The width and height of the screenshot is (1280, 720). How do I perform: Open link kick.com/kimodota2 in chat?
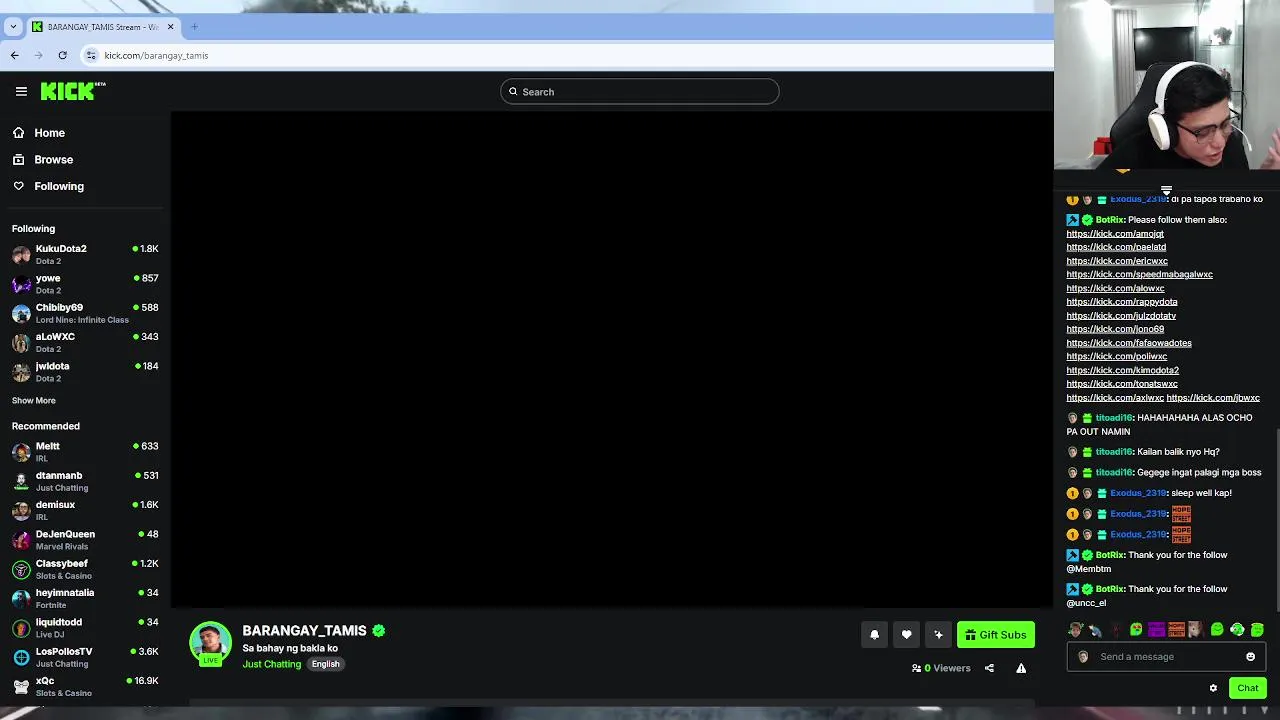(x=1122, y=370)
